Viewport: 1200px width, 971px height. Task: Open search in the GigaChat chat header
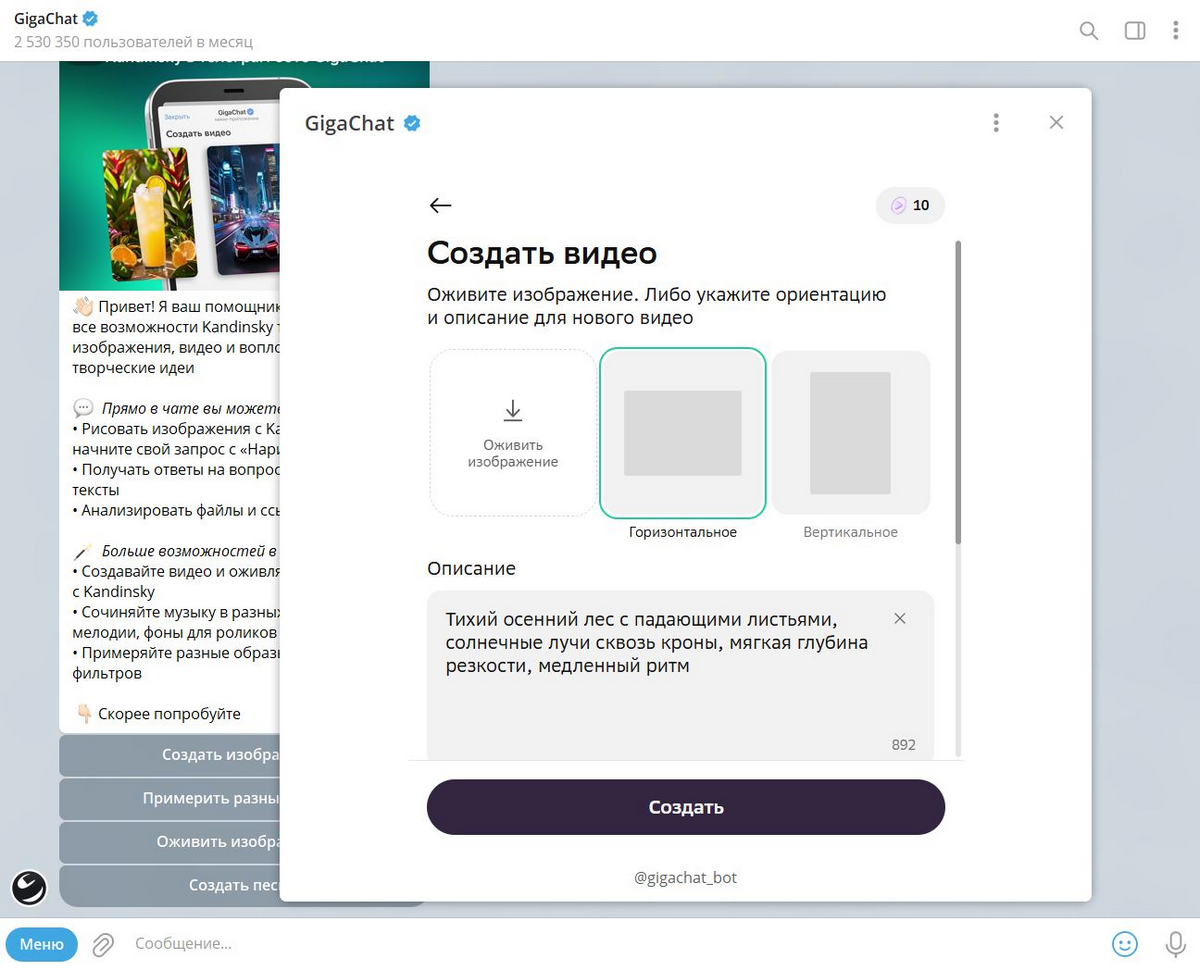(x=1089, y=31)
